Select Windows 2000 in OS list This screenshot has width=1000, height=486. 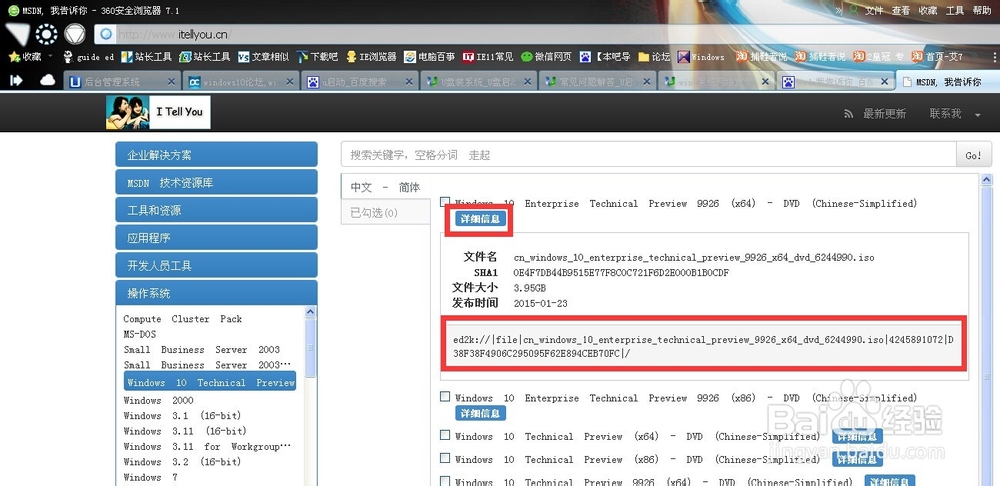[x=158, y=400]
